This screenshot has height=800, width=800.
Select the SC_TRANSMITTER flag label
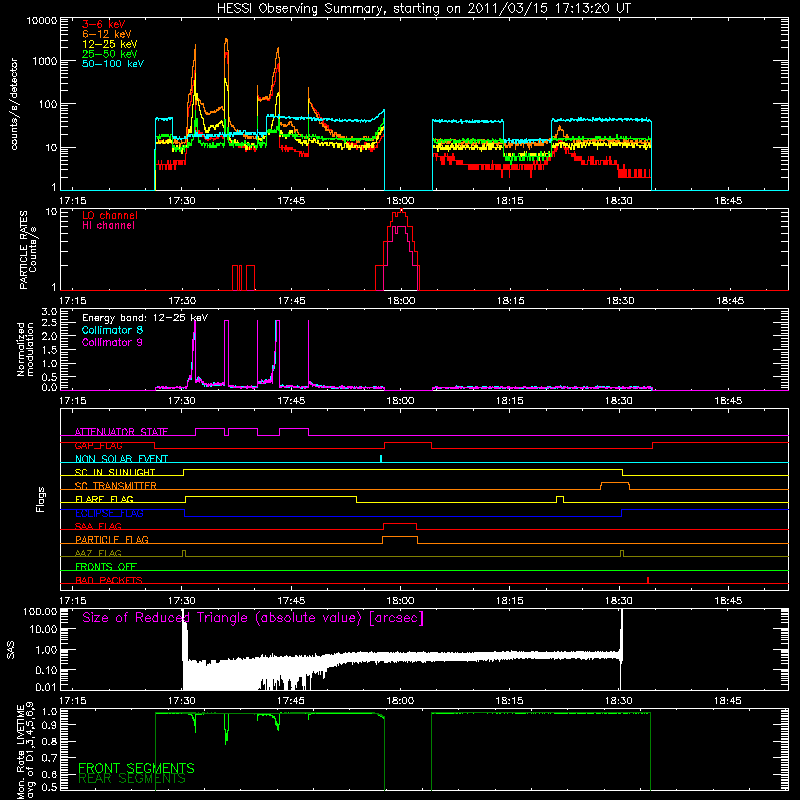115,486
